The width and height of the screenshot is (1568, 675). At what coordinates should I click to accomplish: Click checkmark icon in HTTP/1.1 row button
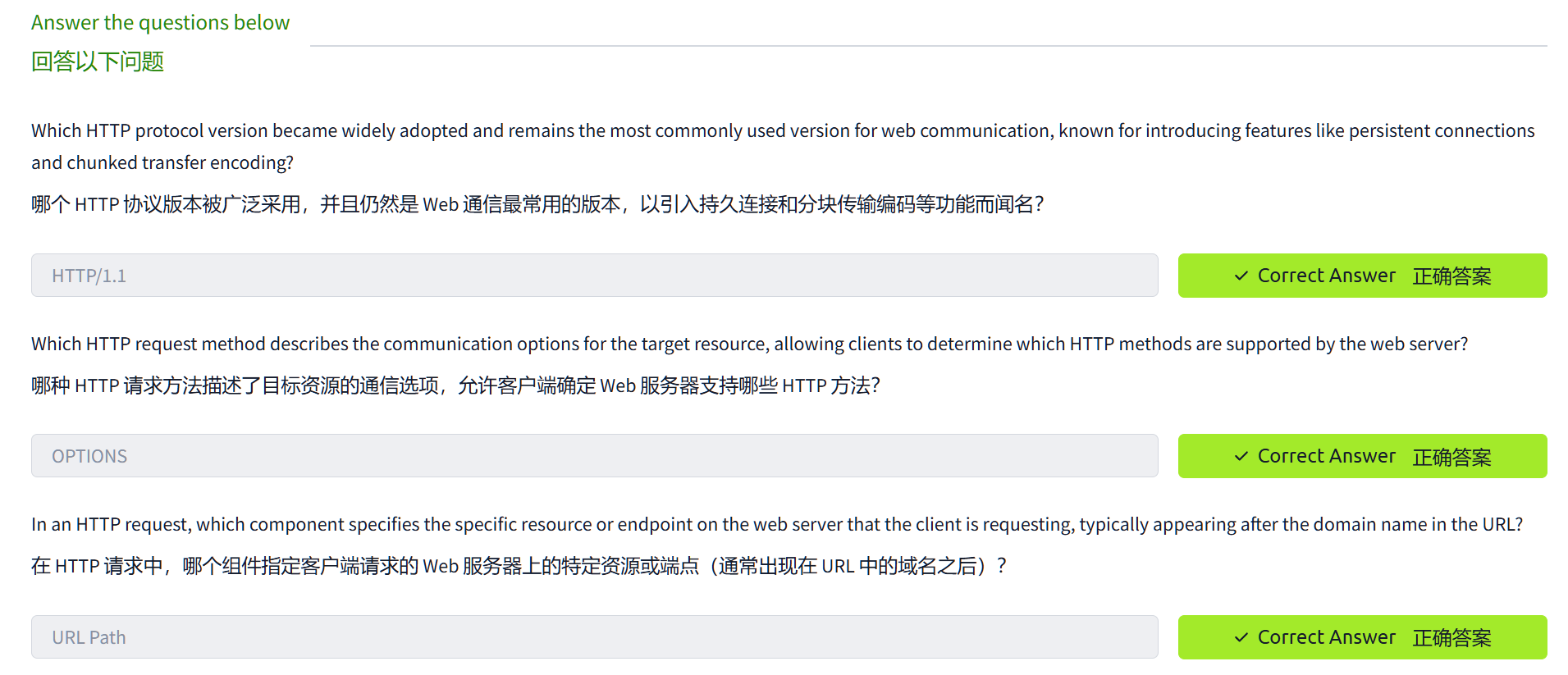pos(1241,276)
